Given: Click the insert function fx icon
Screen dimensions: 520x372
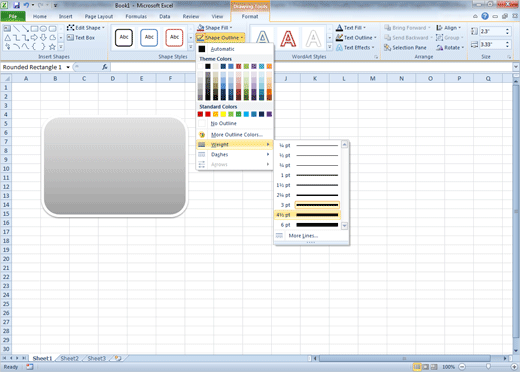Looking at the screenshot, I should (105, 67).
